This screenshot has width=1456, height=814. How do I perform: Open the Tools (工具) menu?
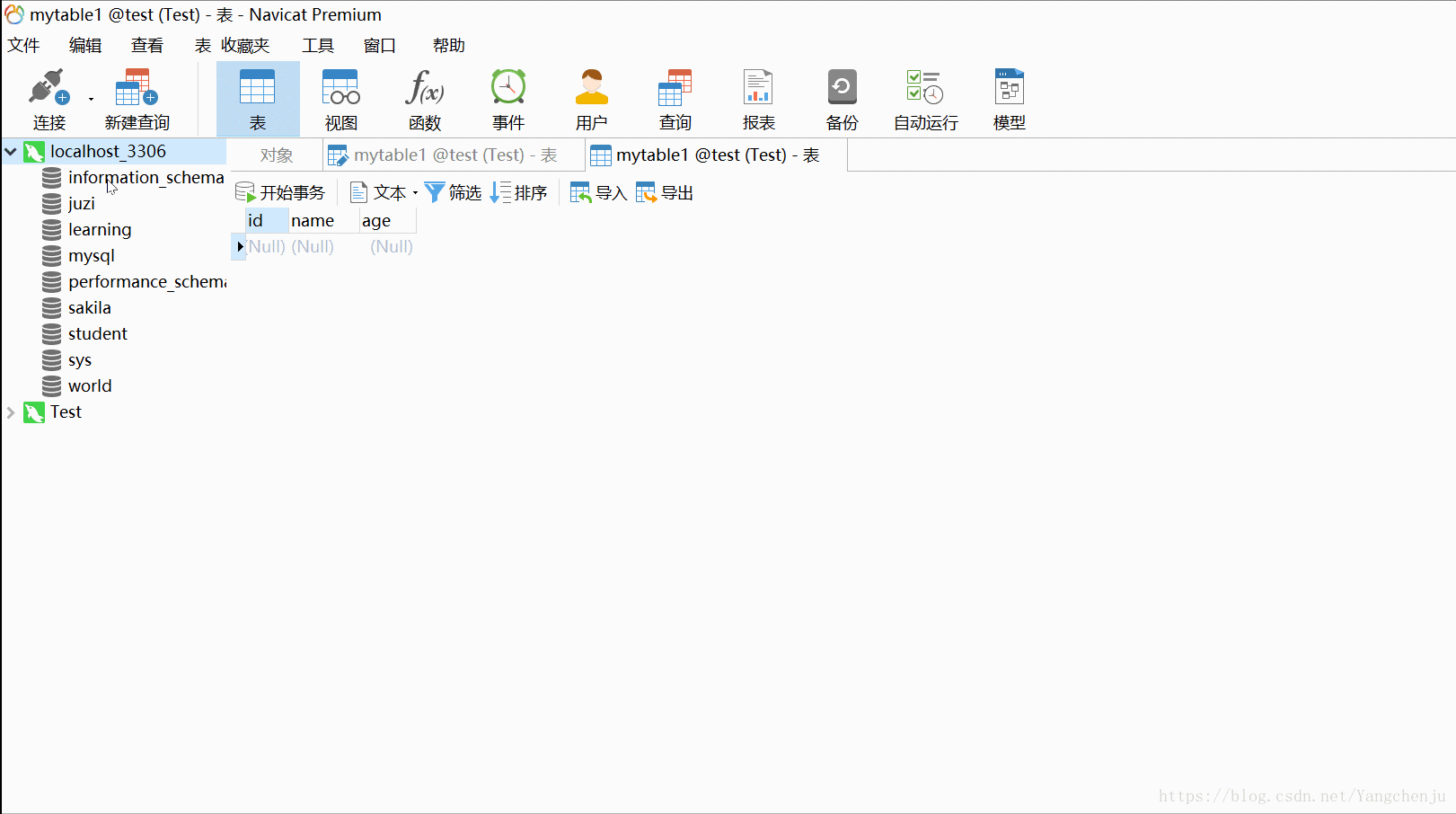(317, 46)
